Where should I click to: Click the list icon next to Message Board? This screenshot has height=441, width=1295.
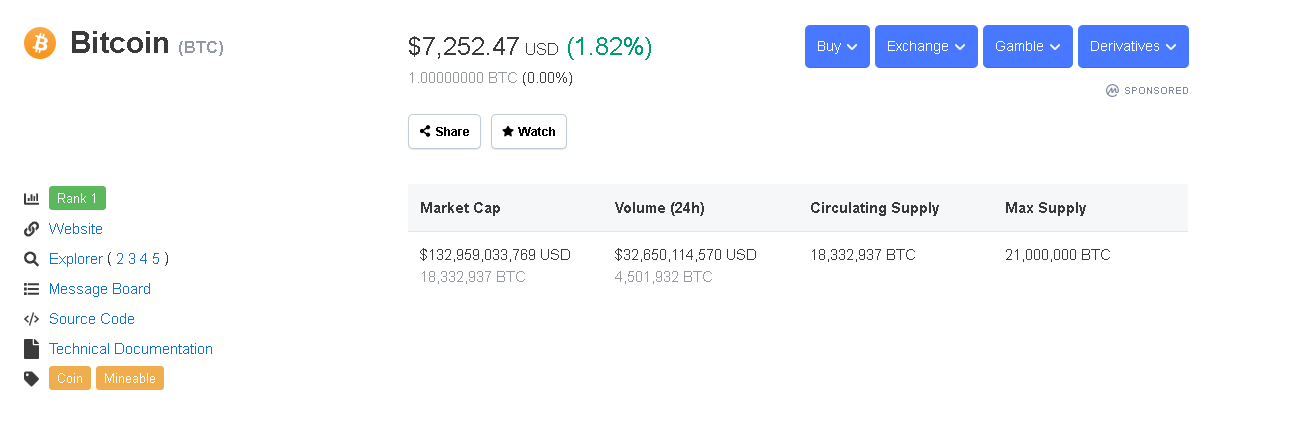31,289
